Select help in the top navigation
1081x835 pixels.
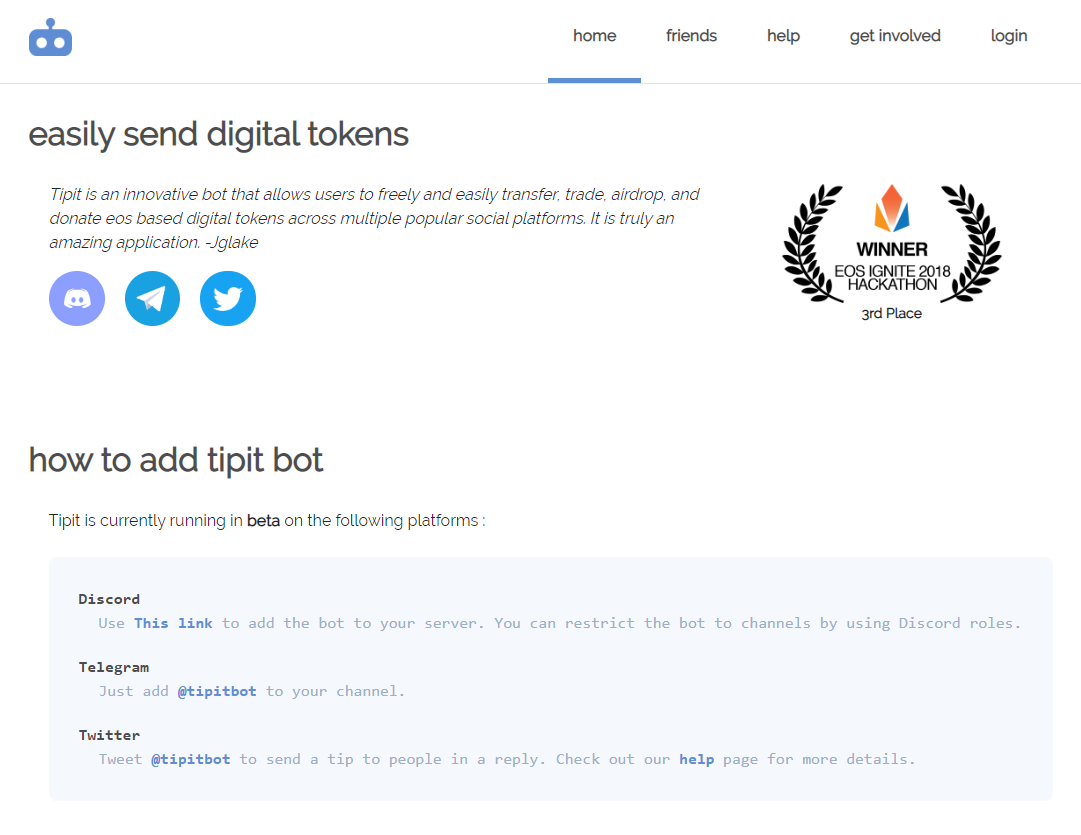click(783, 36)
